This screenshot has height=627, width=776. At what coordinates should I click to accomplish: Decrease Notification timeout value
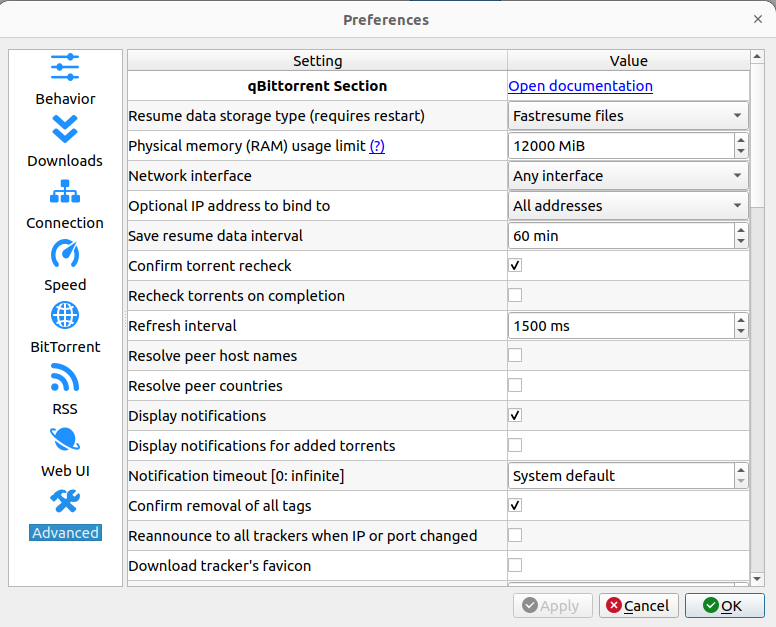pos(741,482)
